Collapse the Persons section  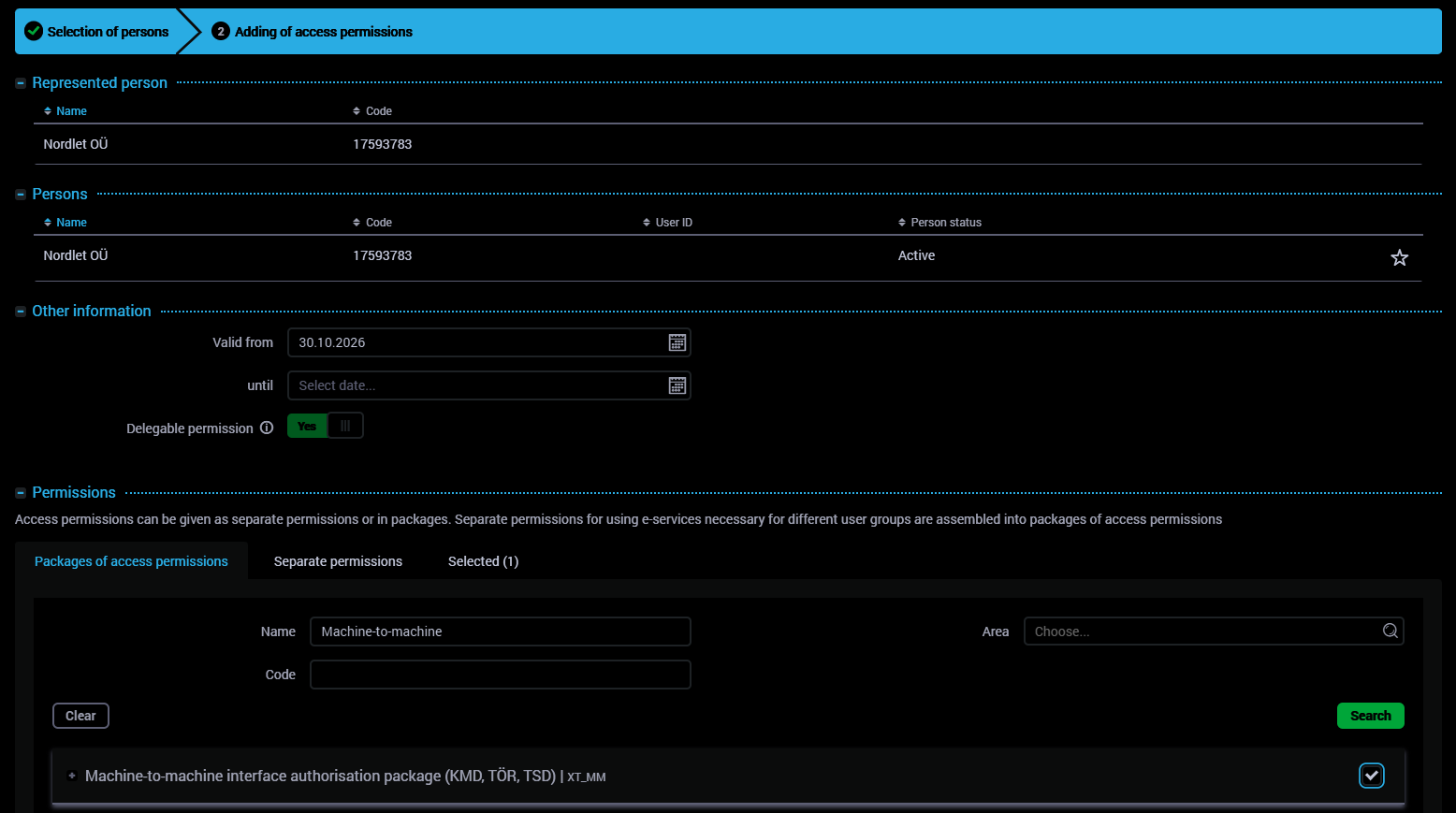20,194
